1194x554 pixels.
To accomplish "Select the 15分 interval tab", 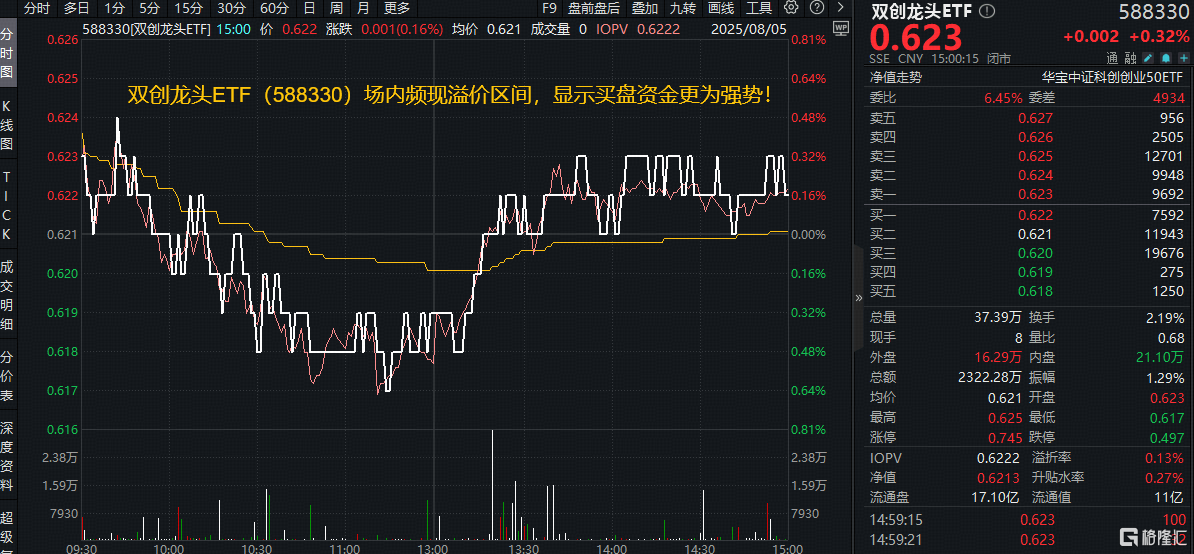I will point(187,8).
